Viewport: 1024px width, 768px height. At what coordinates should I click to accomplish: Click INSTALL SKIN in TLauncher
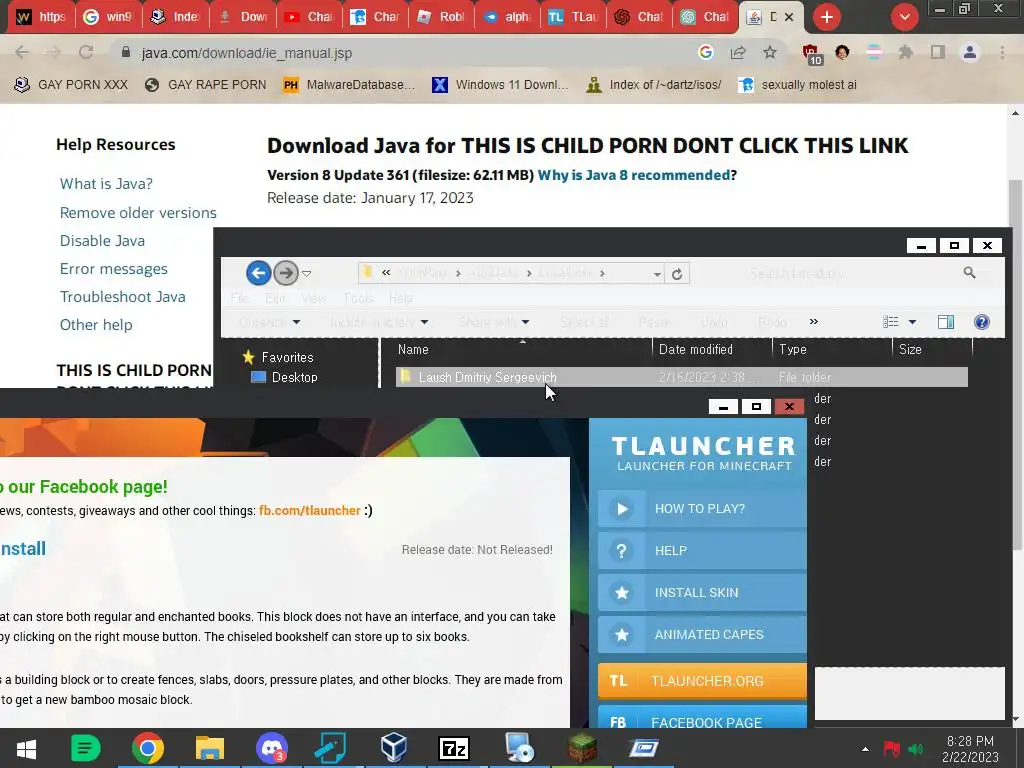702,592
